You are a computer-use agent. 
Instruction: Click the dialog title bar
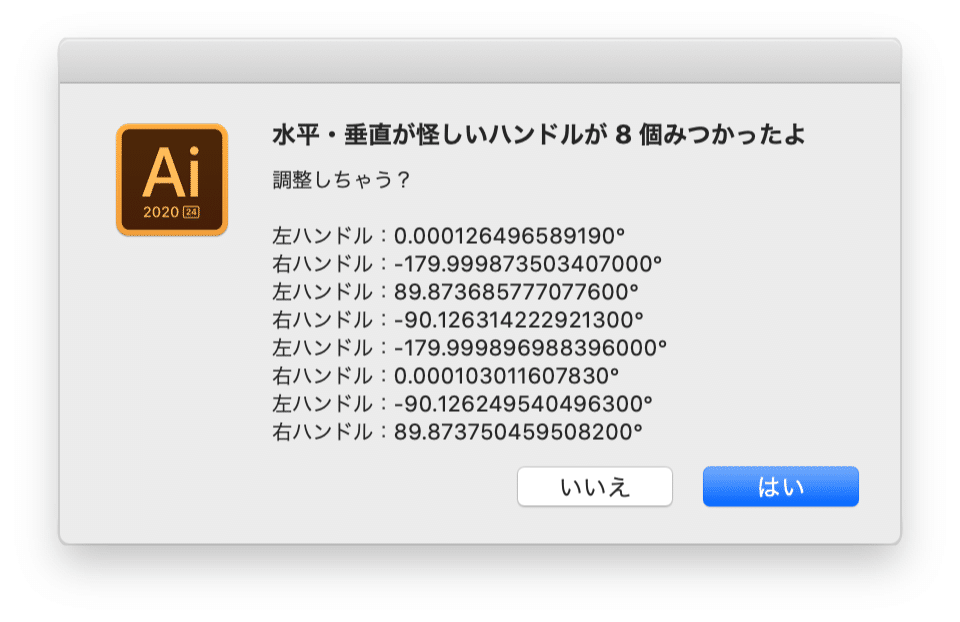tap(480, 61)
